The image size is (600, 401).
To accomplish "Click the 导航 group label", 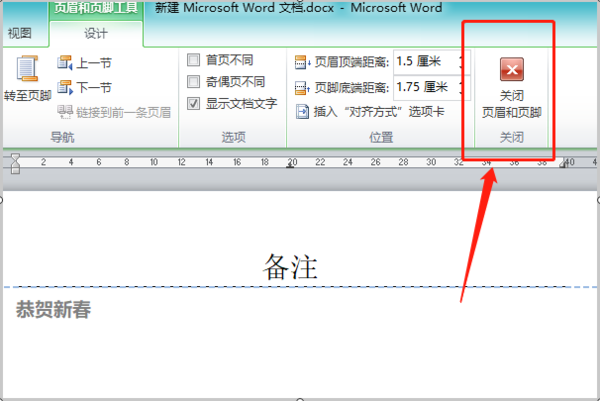I will coord(62,137).
